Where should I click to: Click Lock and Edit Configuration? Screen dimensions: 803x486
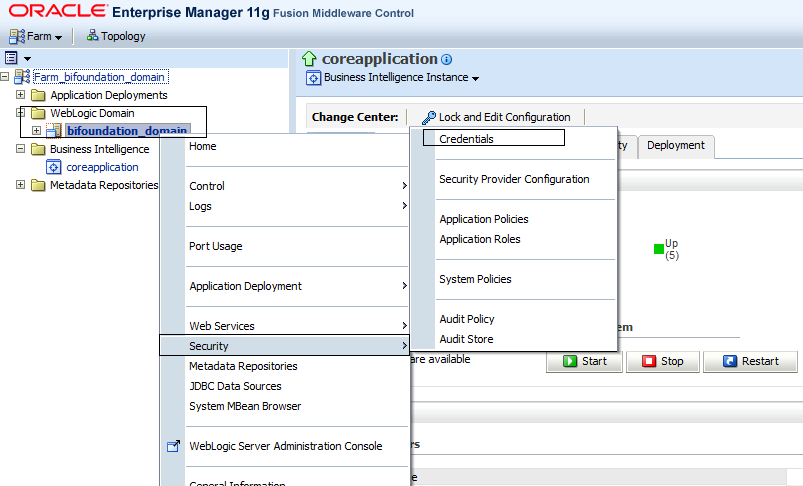(496, 117)
